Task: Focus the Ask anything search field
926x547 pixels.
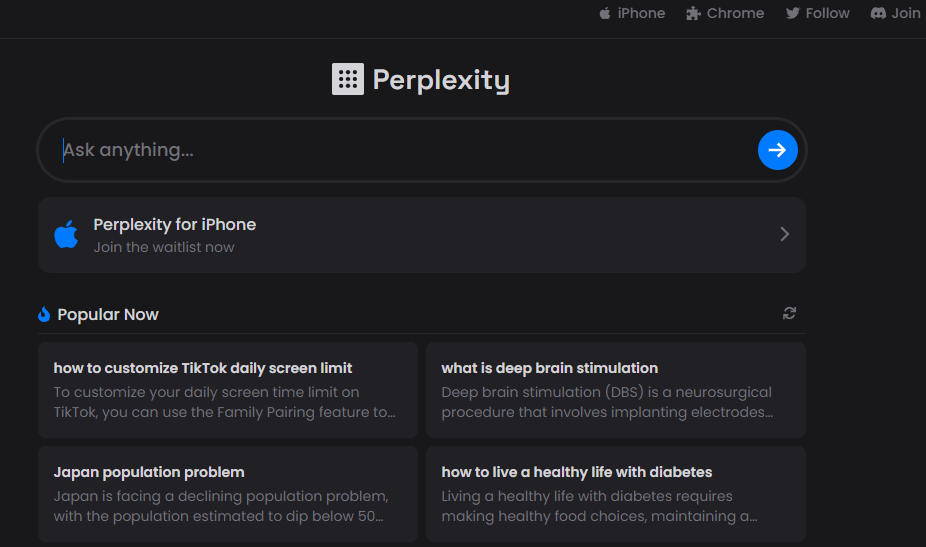Action: point(407,150)
